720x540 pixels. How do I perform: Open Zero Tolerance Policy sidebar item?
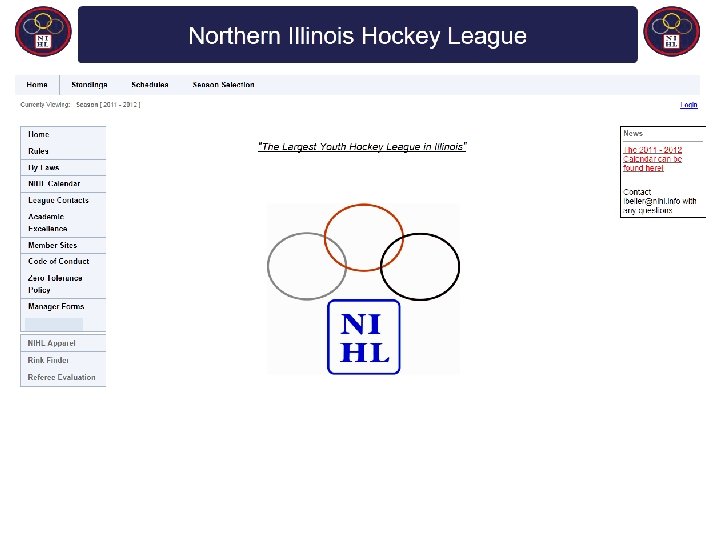[55, 284]
